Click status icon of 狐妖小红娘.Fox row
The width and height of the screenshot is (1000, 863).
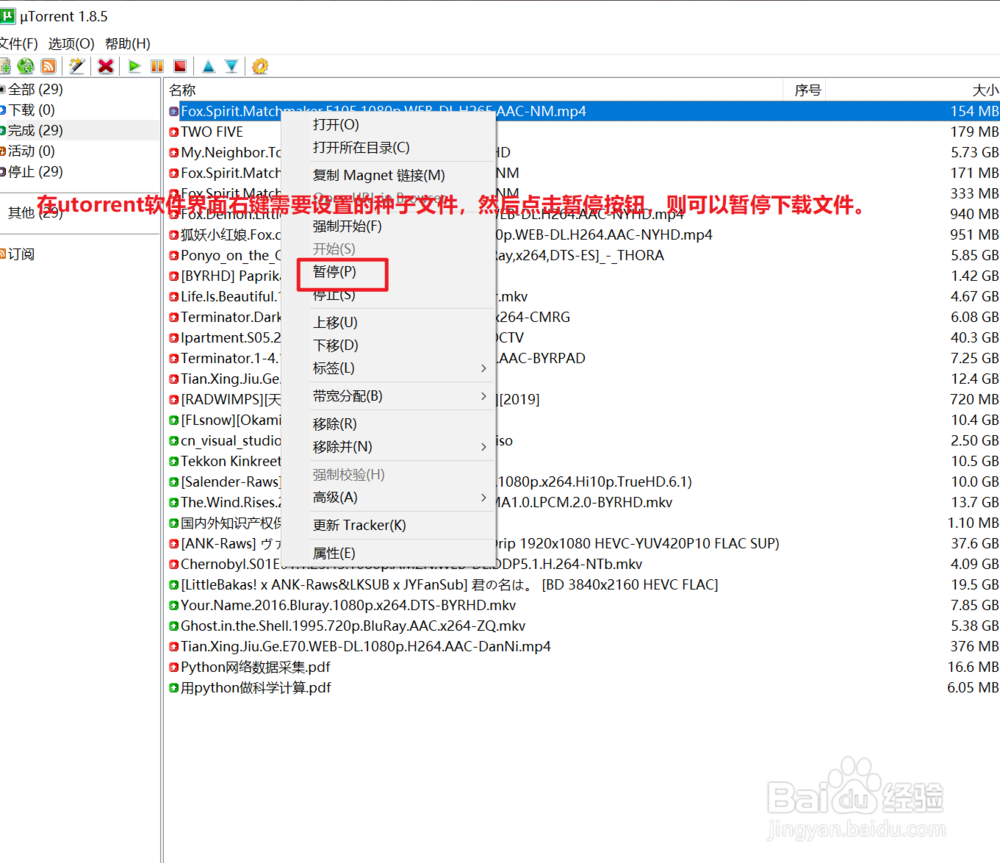173,235
